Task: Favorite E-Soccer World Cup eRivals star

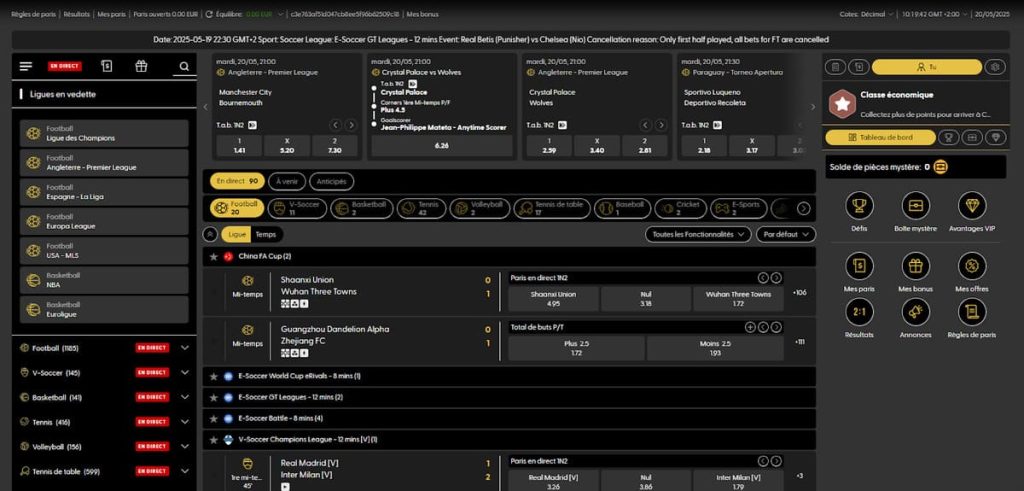Action: tap(214, 376)
